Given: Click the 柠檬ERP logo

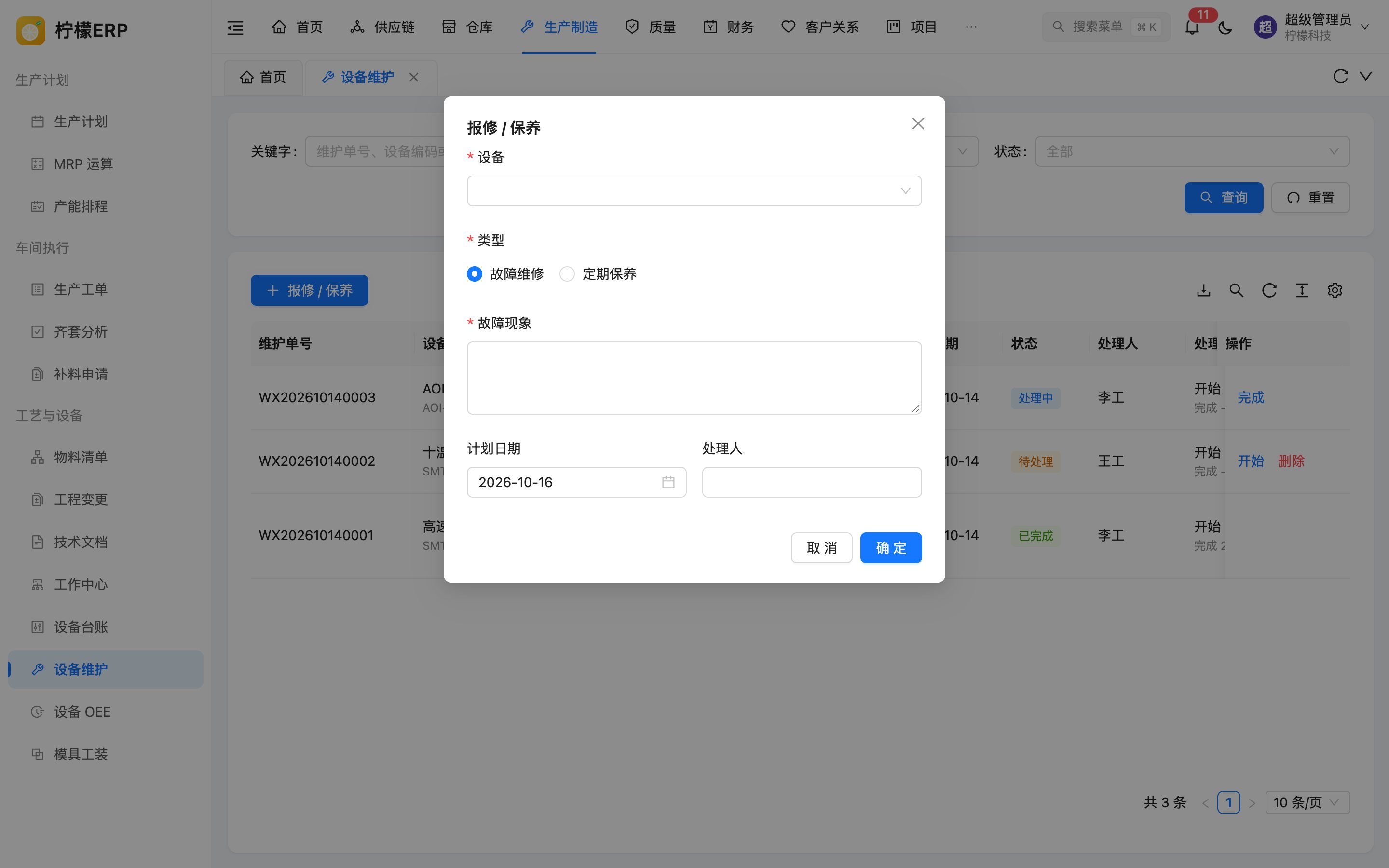Looking at the screenshot, I should pos(72,30).
